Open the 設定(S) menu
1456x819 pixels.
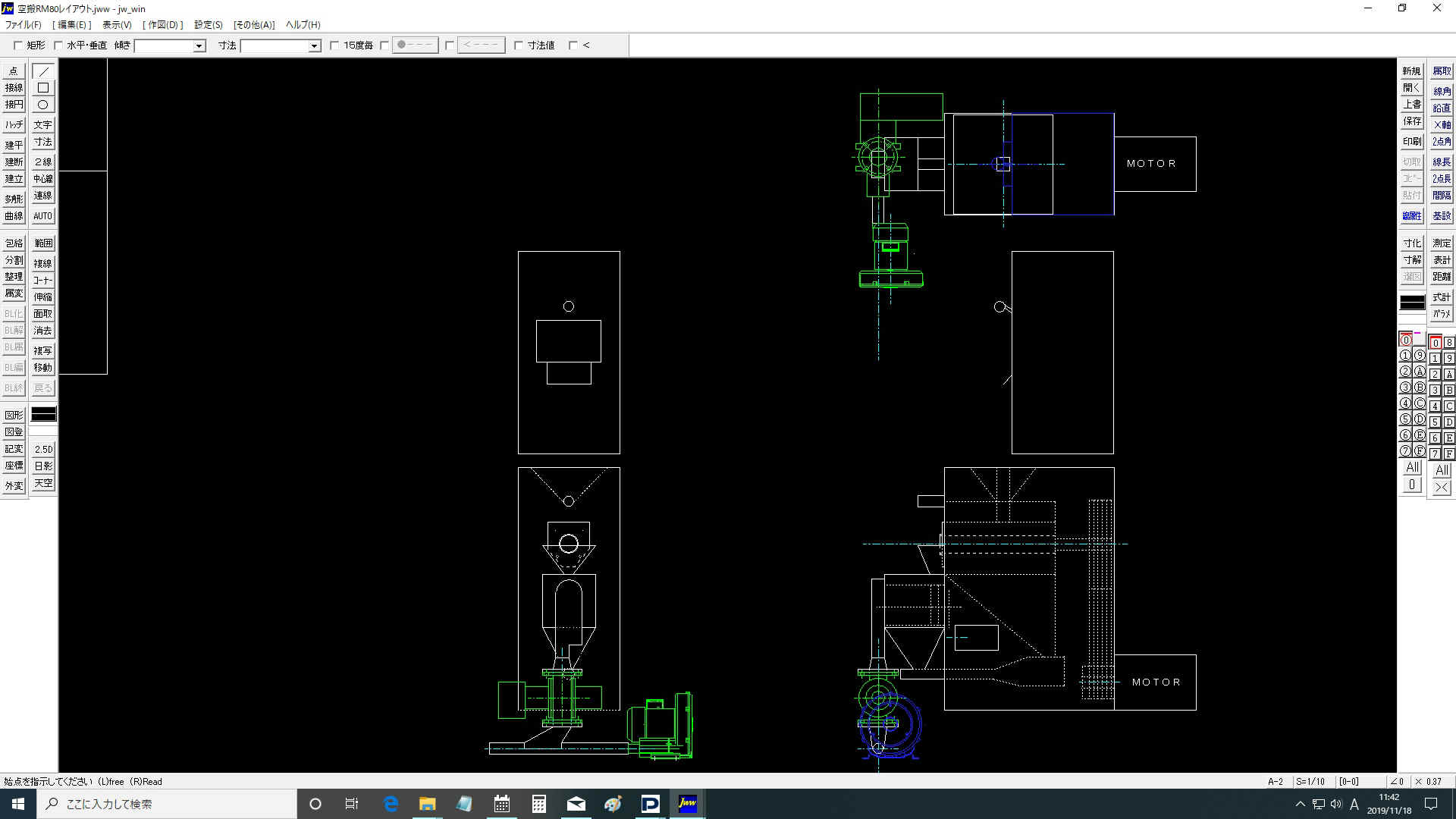(x=208, y=25)
